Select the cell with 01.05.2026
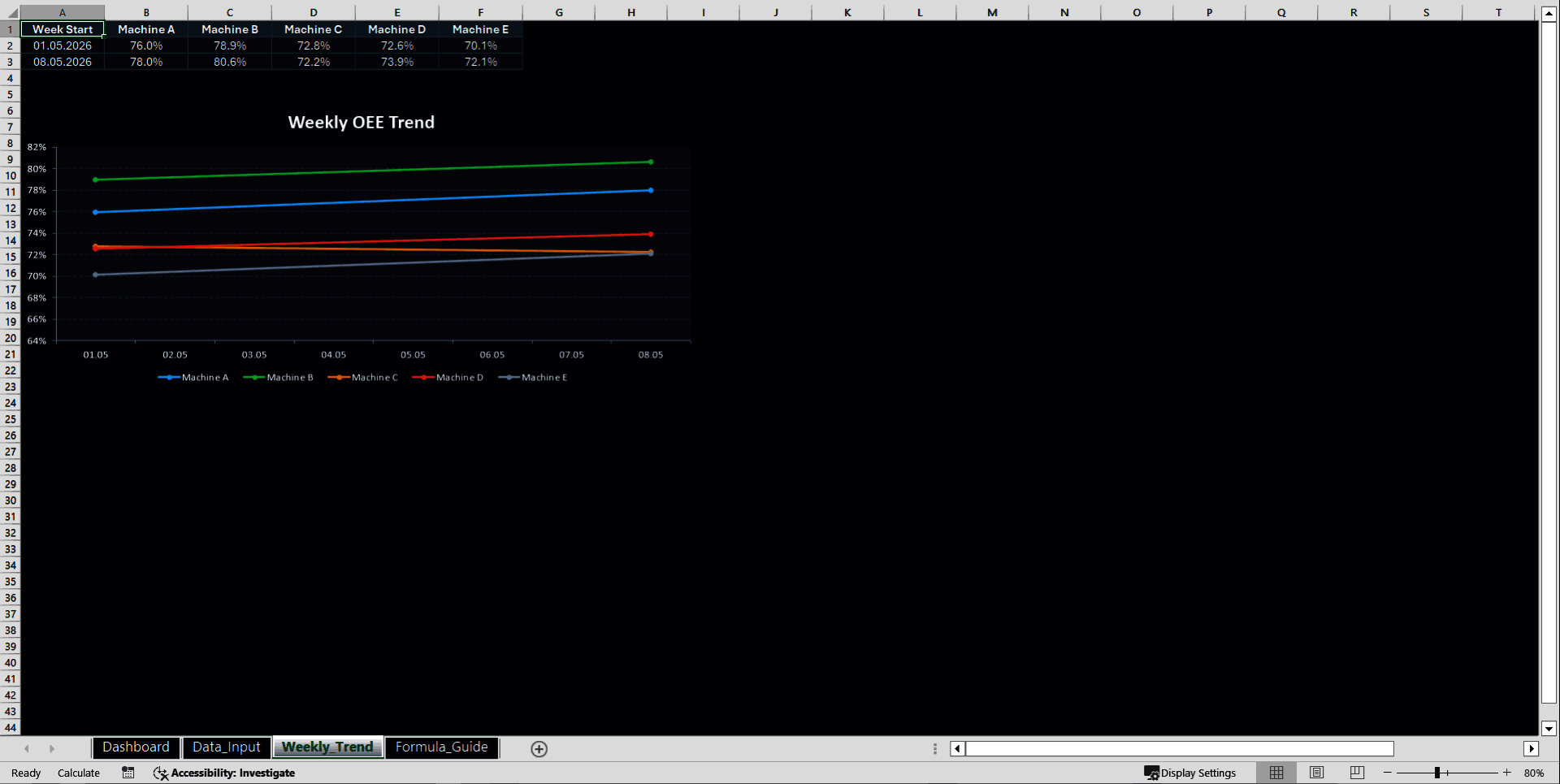The height and width of the screenshot is (784, 1560). click(x=63, y=45)
